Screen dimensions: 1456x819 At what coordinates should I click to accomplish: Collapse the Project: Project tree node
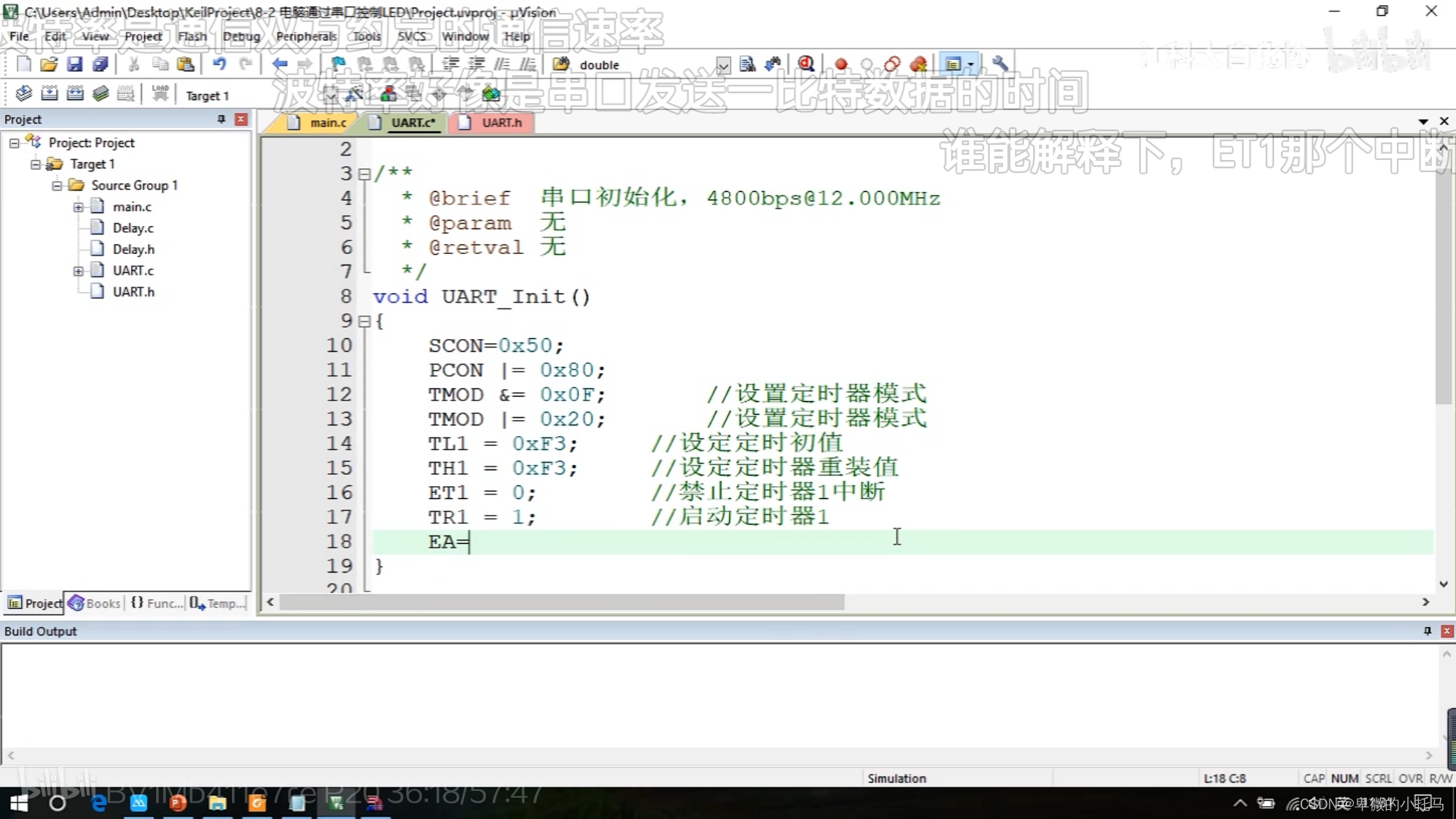pyautogui.click(x=14, y=143)
